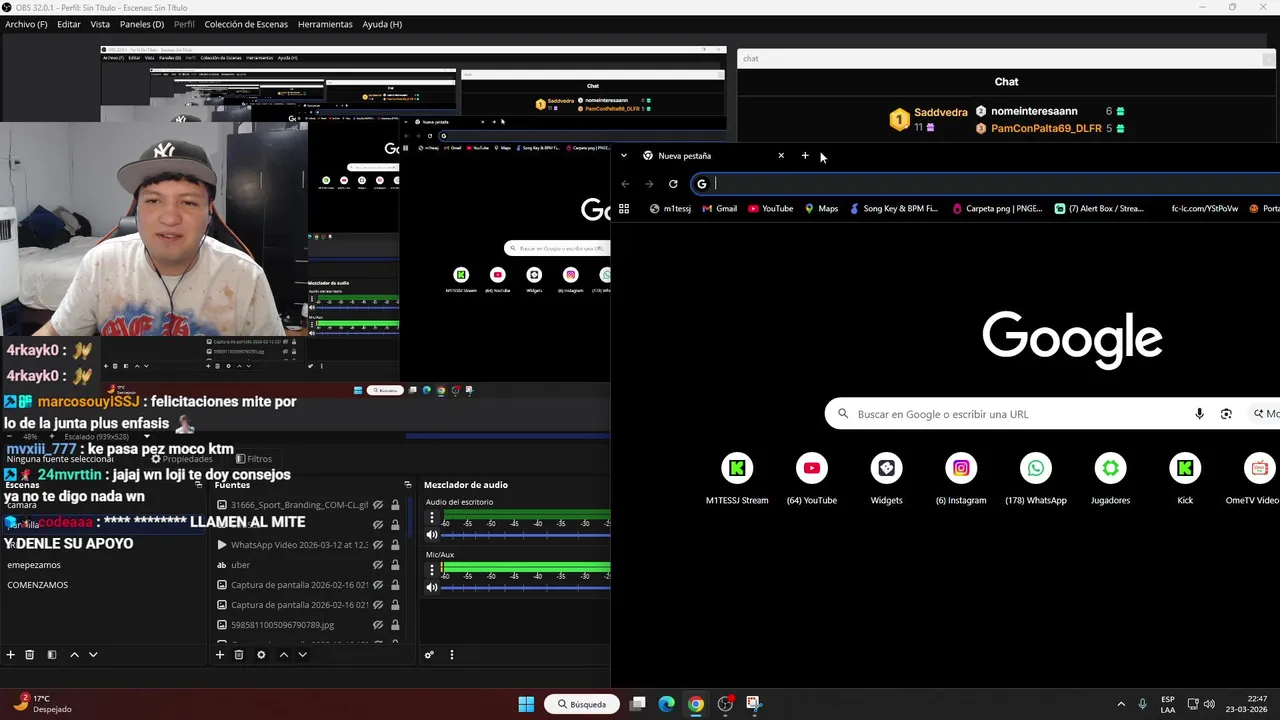Open Gmail bookmark

[x=720, y=209]
